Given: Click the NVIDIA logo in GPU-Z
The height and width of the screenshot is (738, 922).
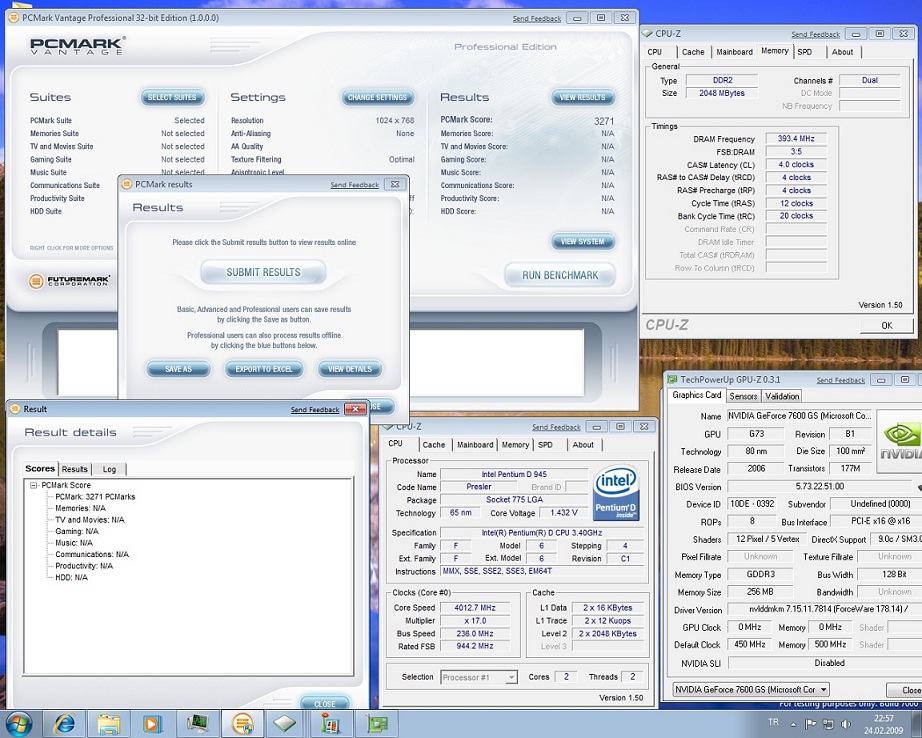Looking at the screenshot, I should (900, 441).
